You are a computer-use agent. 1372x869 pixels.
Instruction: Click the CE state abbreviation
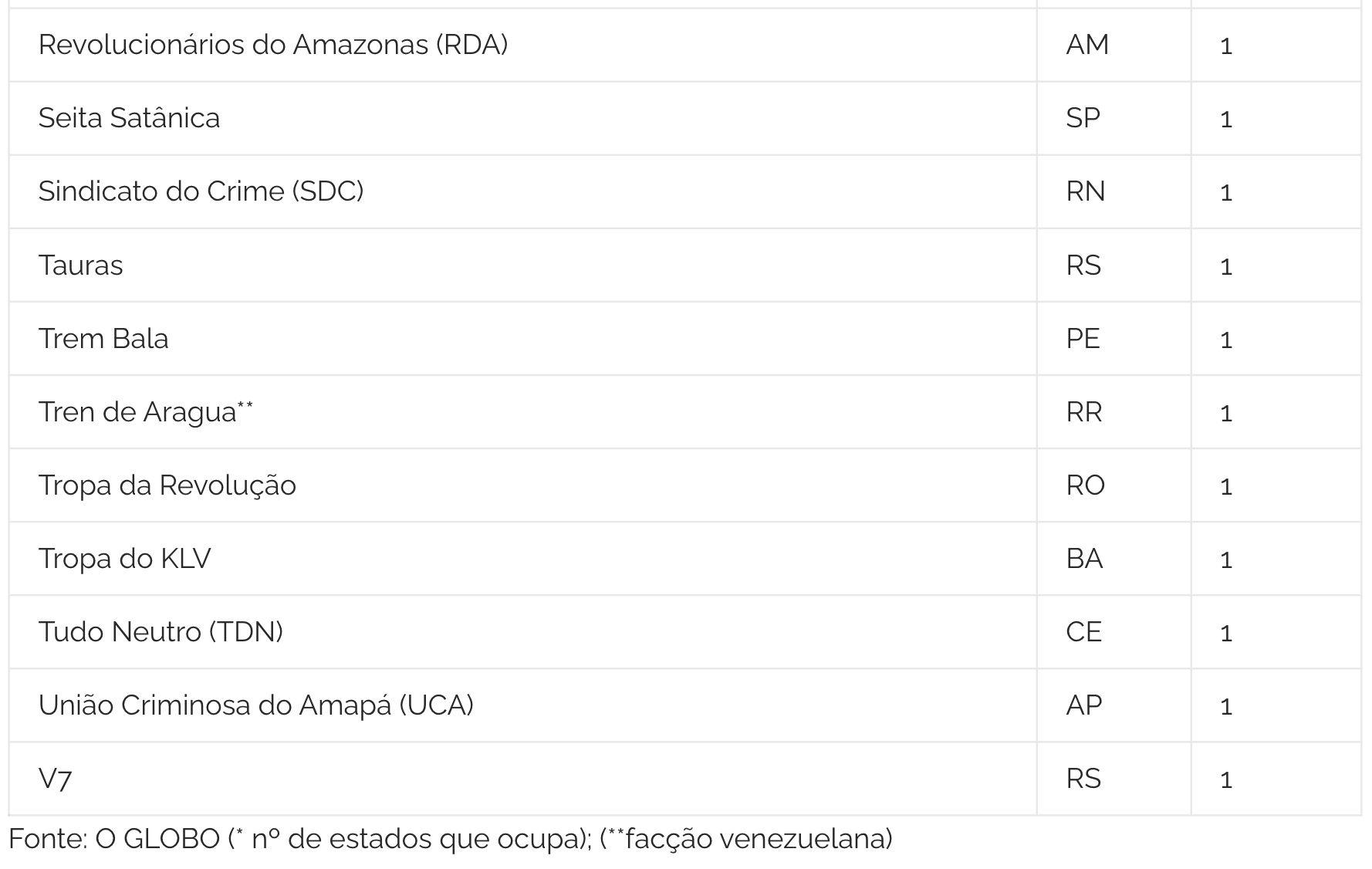1083,632
